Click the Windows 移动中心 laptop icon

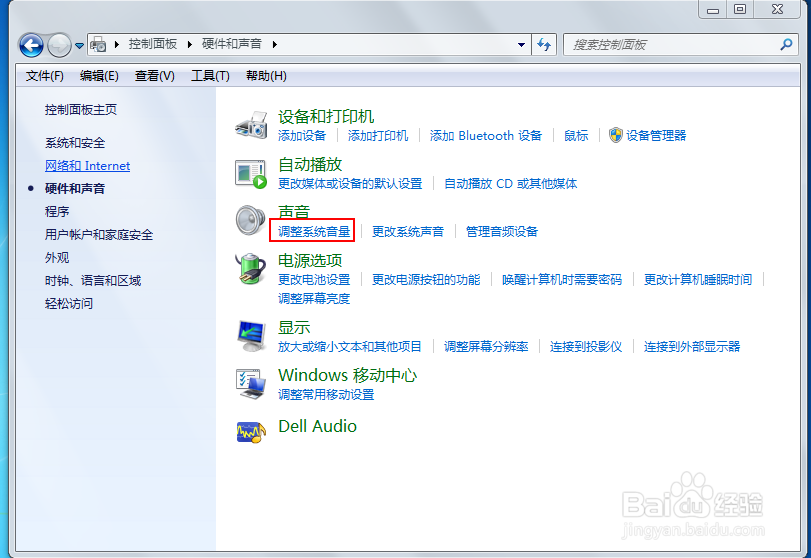click(251, 384)
